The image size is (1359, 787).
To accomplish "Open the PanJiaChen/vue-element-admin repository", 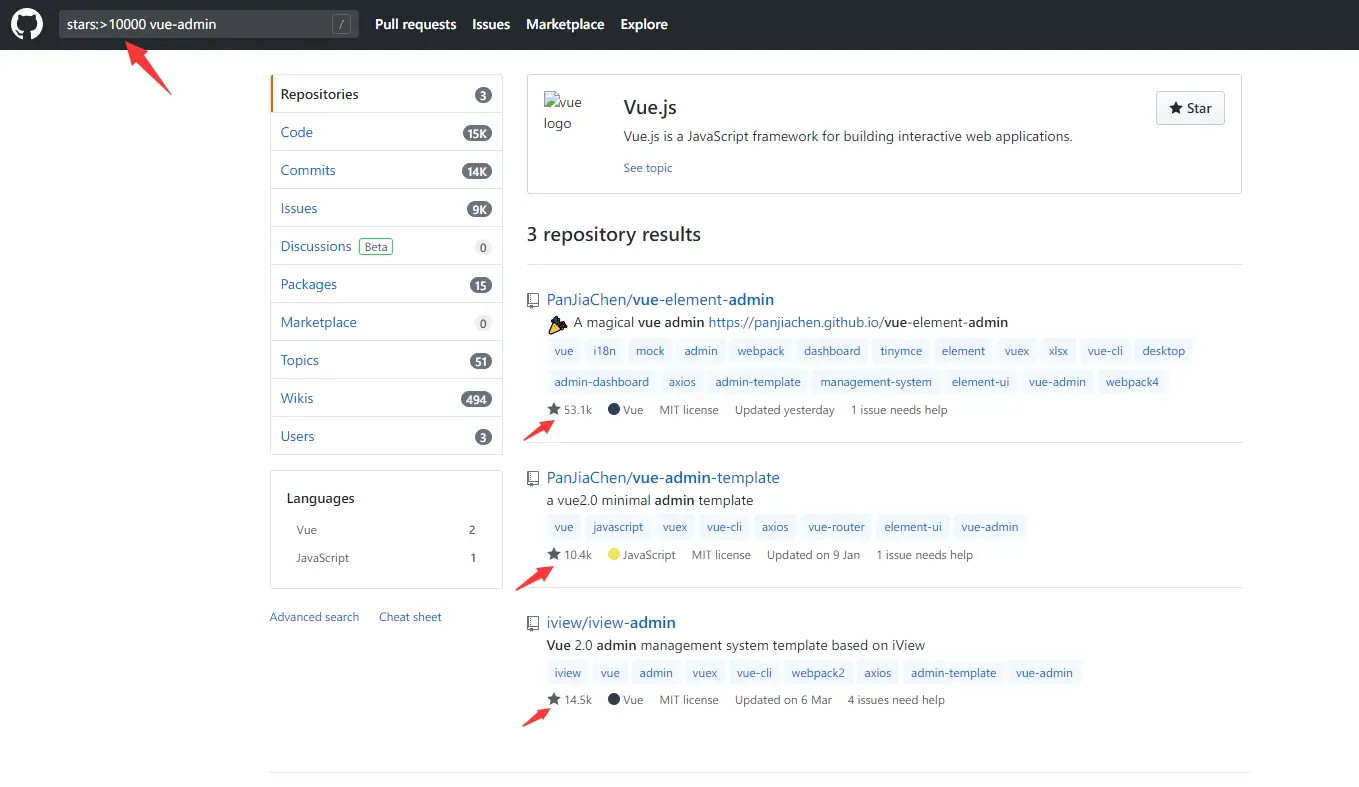I will [660, 300].
